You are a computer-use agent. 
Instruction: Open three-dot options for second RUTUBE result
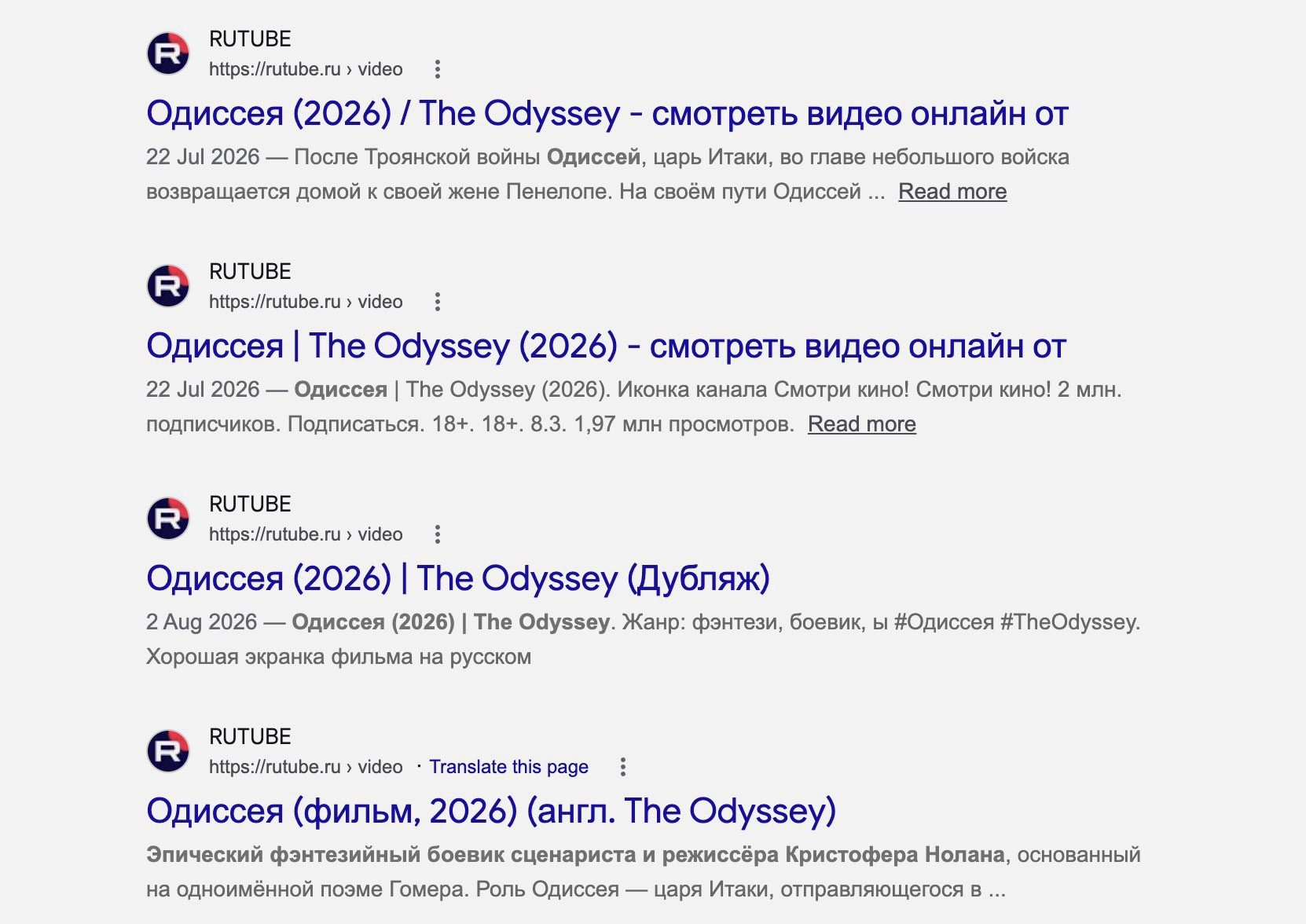pos(438,302)
